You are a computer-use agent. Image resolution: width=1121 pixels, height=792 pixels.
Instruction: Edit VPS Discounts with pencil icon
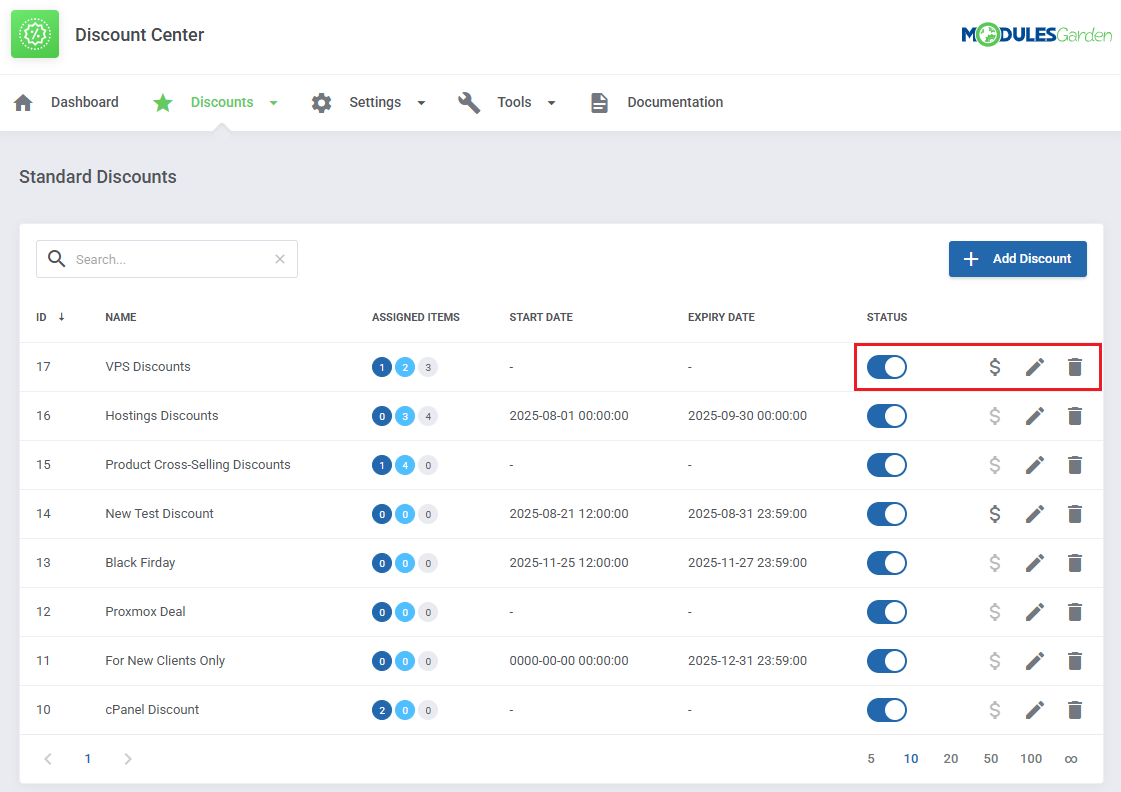pos(1034,367)
